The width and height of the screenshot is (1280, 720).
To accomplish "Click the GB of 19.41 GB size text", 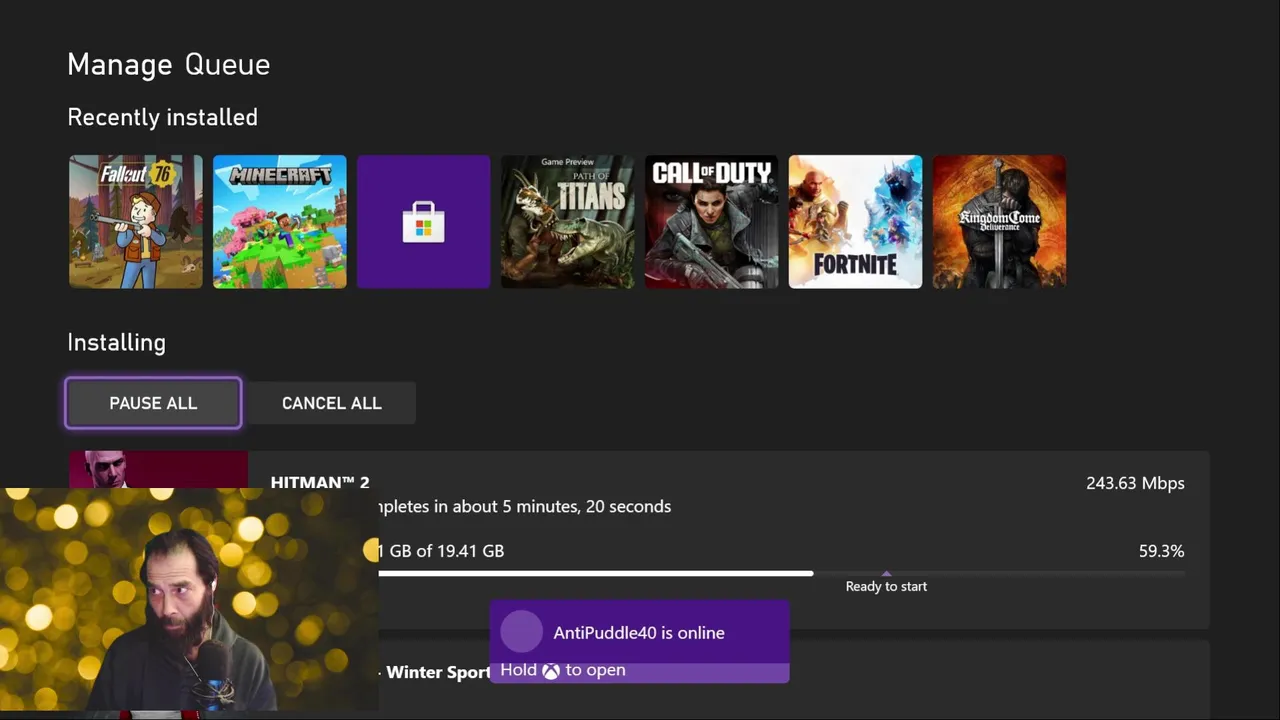I will (440, 551).
